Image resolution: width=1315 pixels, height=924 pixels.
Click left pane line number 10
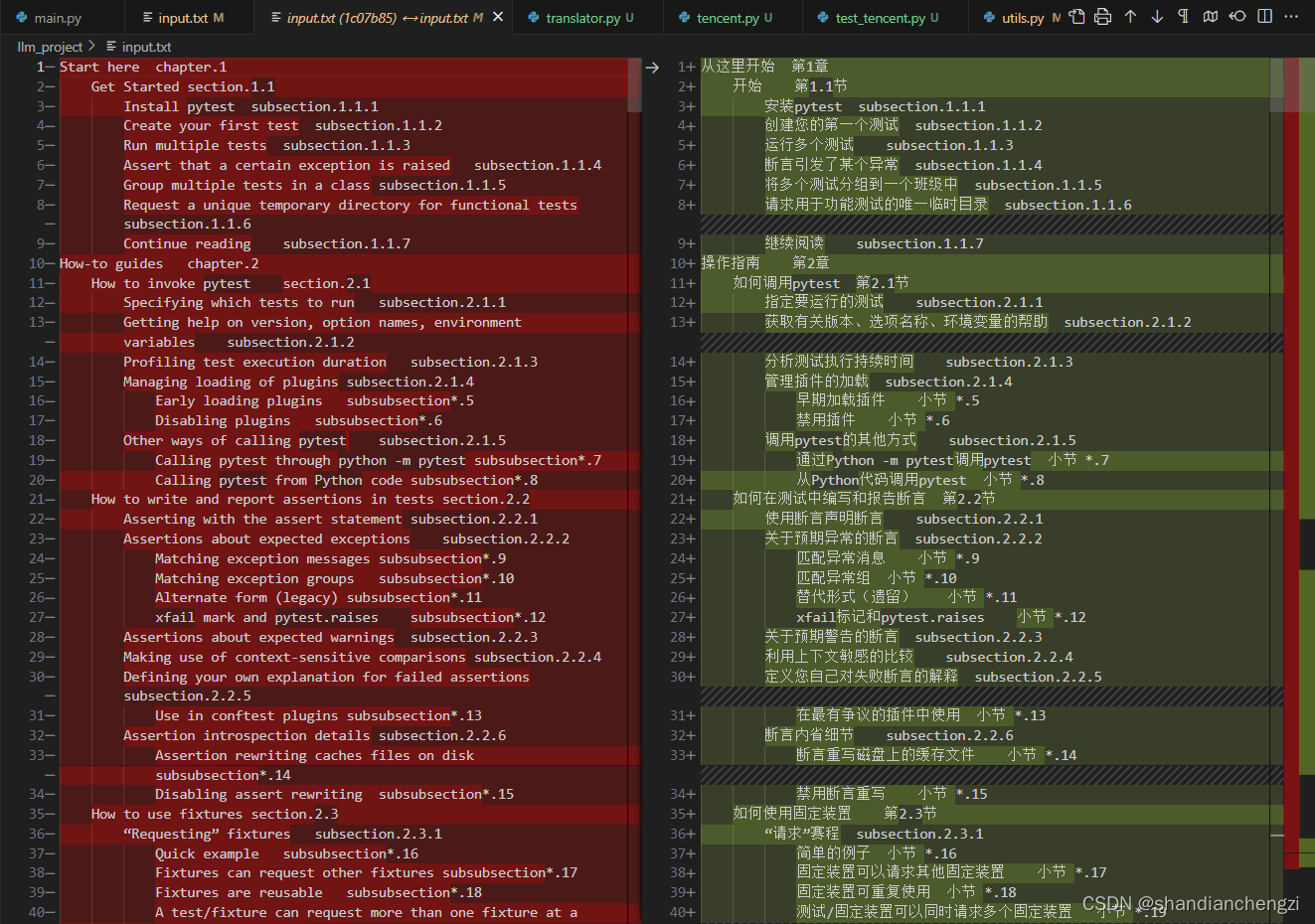(x=37, y=263)
